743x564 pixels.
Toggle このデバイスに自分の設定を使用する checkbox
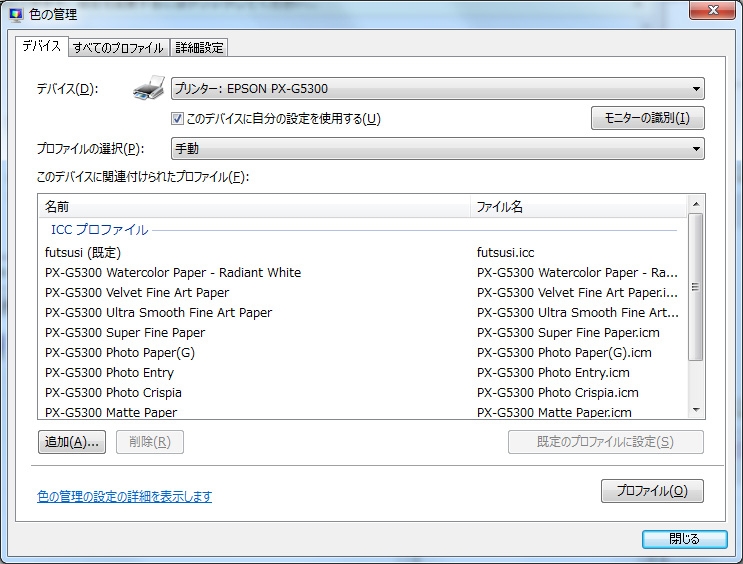click(x=177, y=118)
